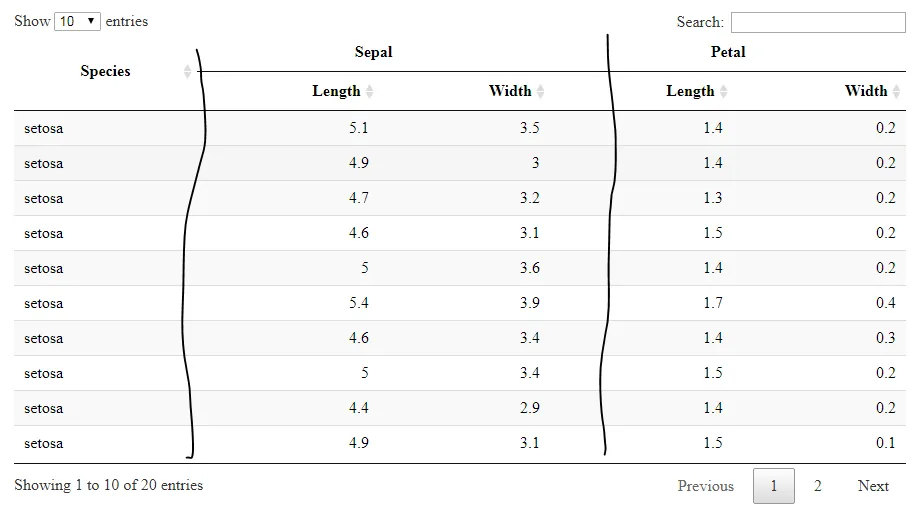
Task: Select the Previous page link
Action: tap(706, 486)
